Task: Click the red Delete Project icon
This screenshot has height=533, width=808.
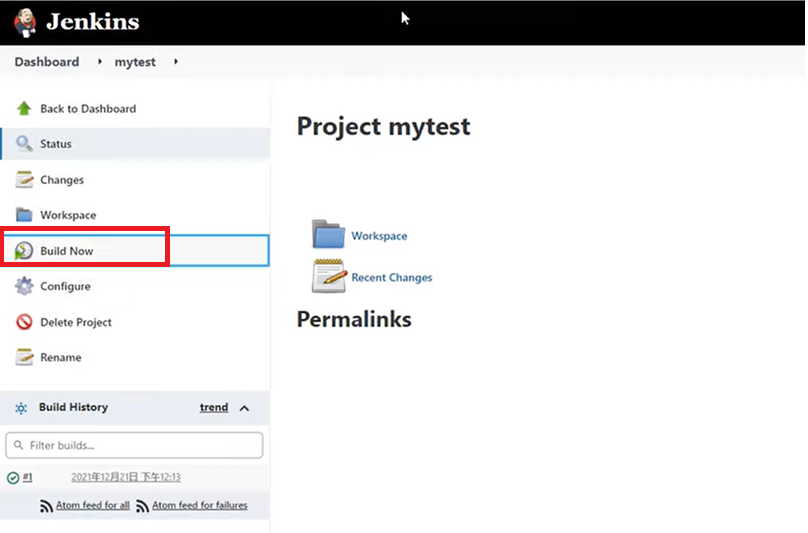Action: [24, 322]
